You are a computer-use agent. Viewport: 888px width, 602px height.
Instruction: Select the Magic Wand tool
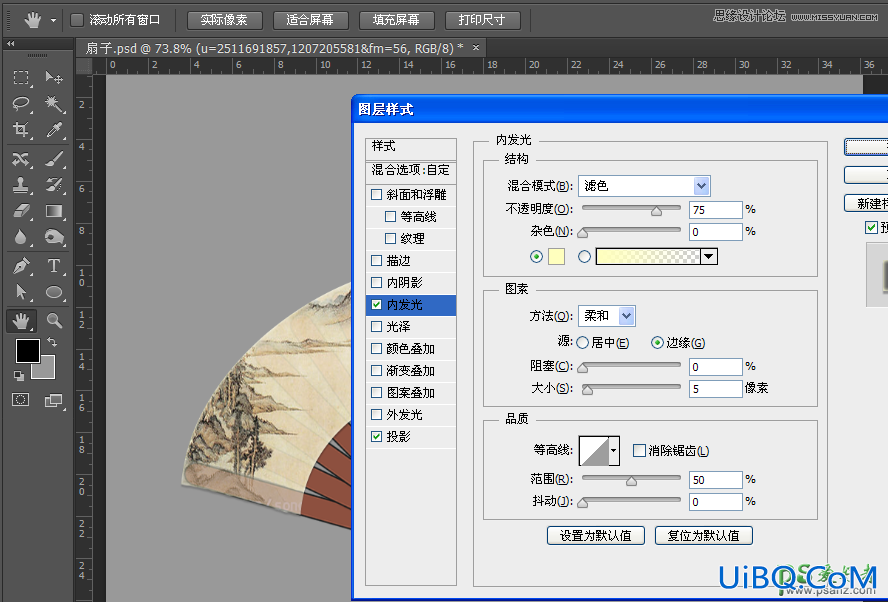point(54,103)
